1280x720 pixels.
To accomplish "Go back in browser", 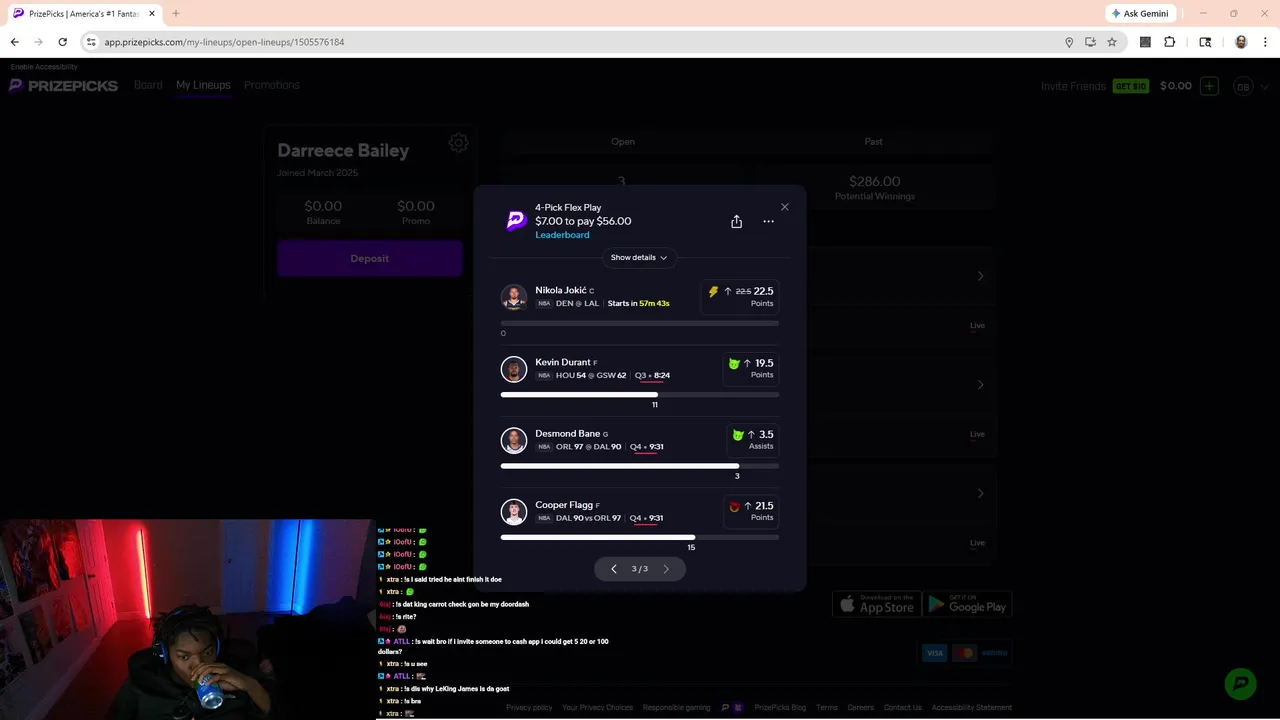I will click(x=15, y=42).
